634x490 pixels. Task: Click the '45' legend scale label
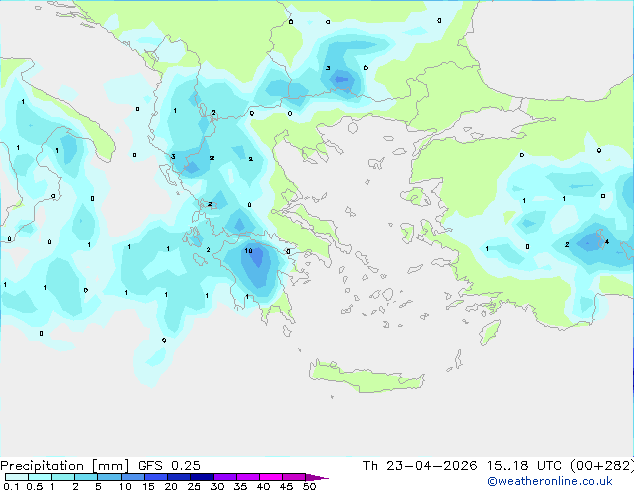pos(286,486)
